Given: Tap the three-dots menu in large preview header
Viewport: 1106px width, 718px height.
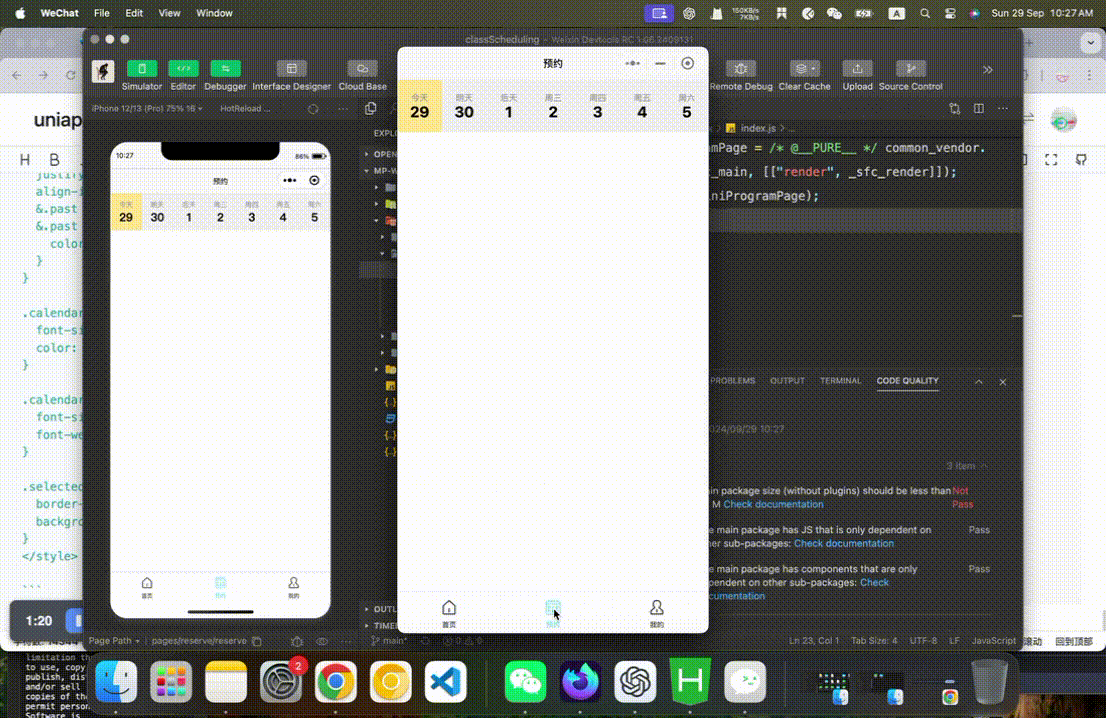Looking at the screenshot, I should click(633, 63).
